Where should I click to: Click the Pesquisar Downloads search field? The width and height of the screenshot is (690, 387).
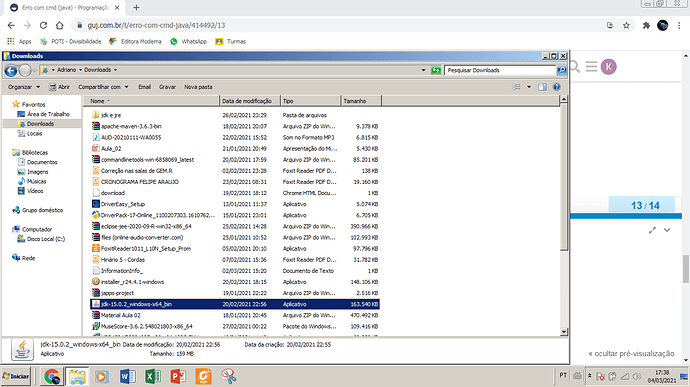500,70
